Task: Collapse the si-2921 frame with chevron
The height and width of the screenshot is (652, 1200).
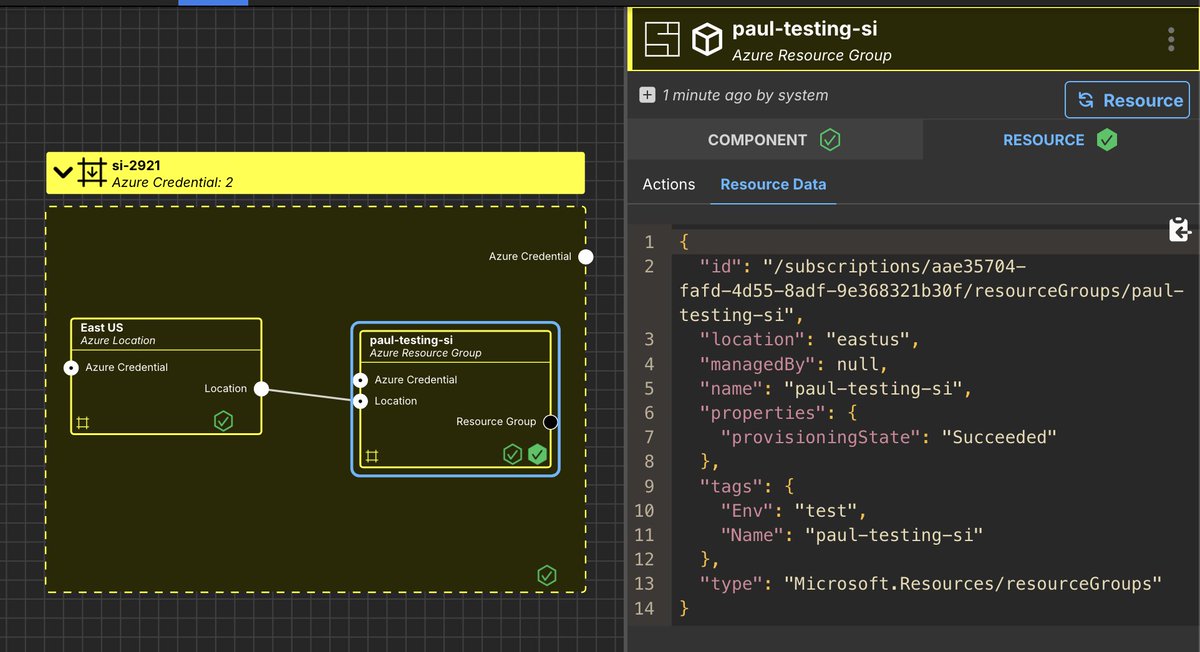Action: click(x=63, y=172)
